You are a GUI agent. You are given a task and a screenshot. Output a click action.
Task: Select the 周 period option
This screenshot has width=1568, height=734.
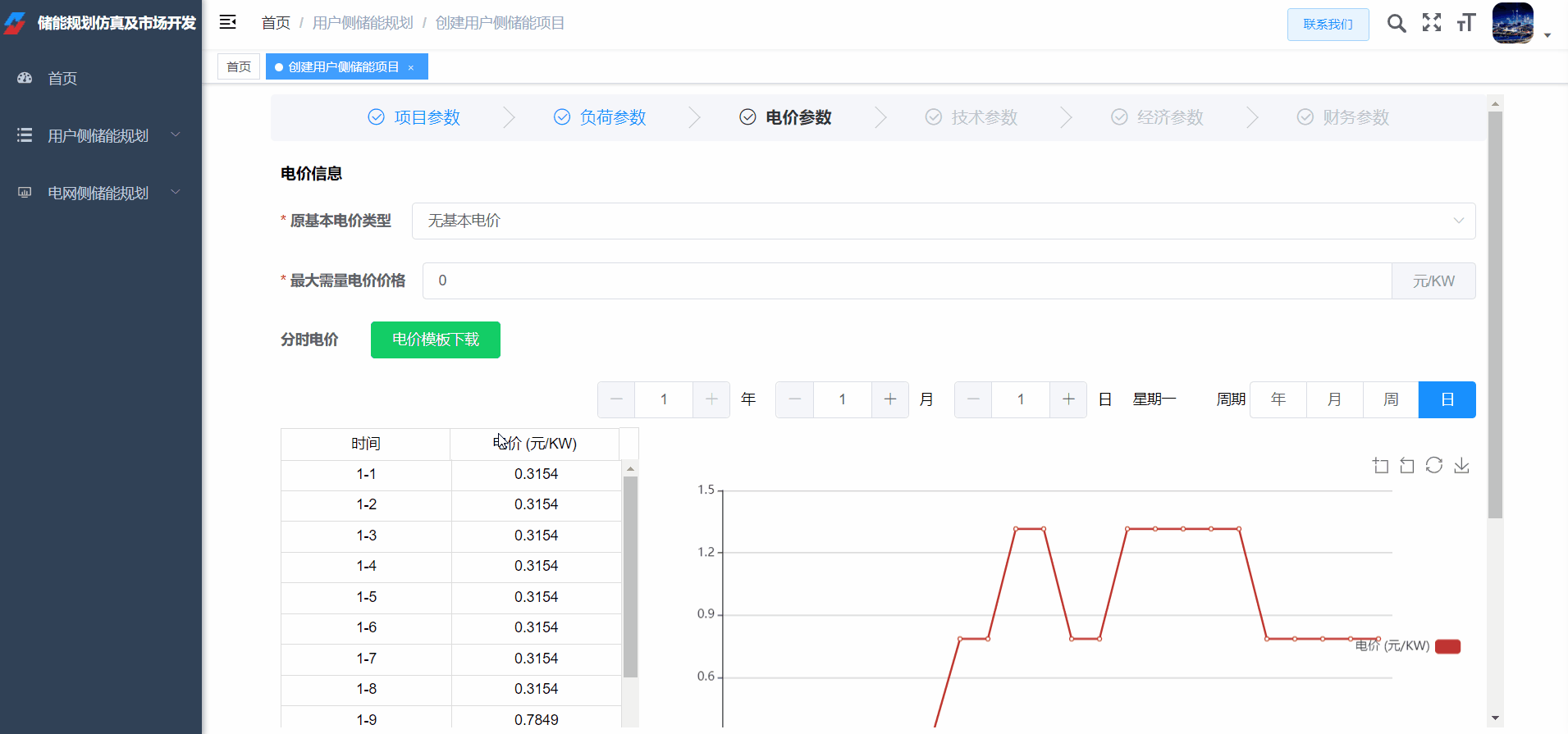point(1391,399)
